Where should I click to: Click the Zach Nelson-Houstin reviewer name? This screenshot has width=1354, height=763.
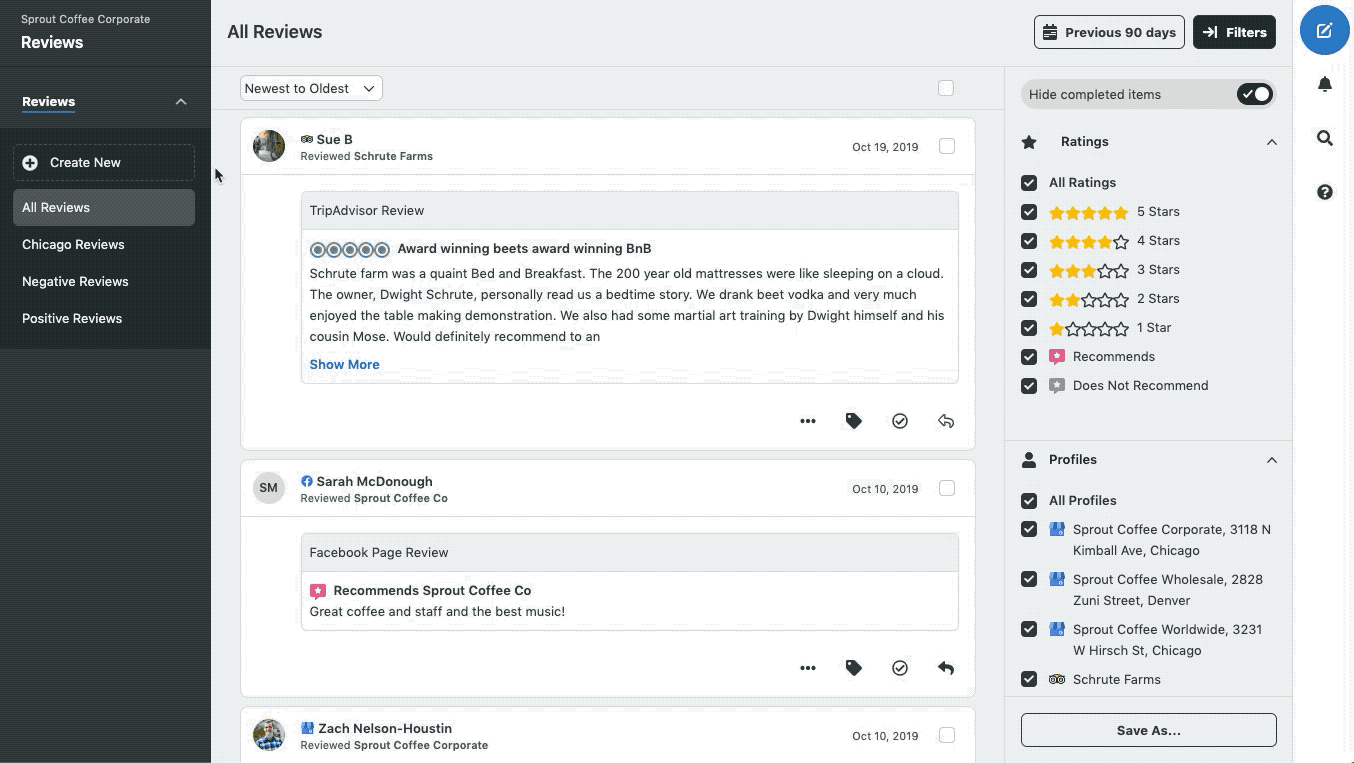[385, 728]
